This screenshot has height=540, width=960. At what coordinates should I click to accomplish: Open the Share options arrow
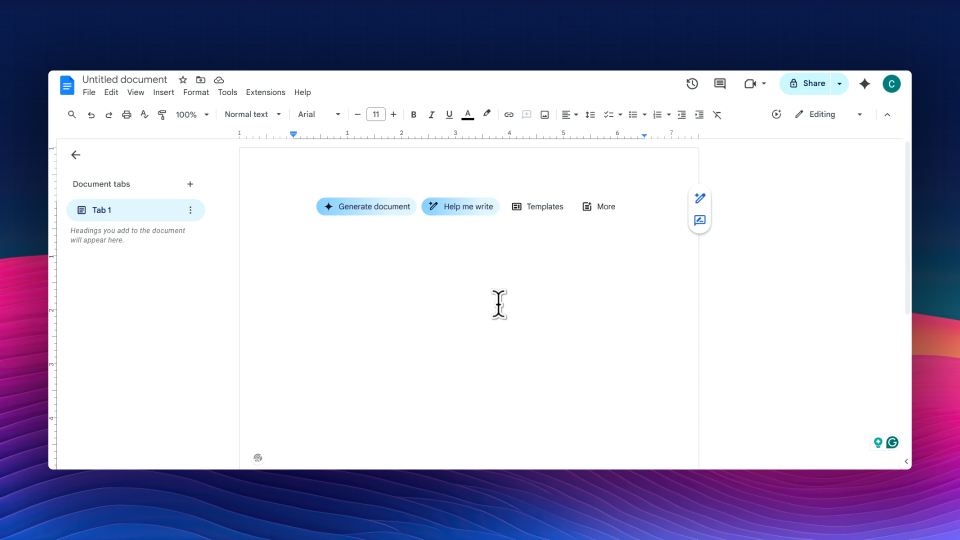click(839, 84)
